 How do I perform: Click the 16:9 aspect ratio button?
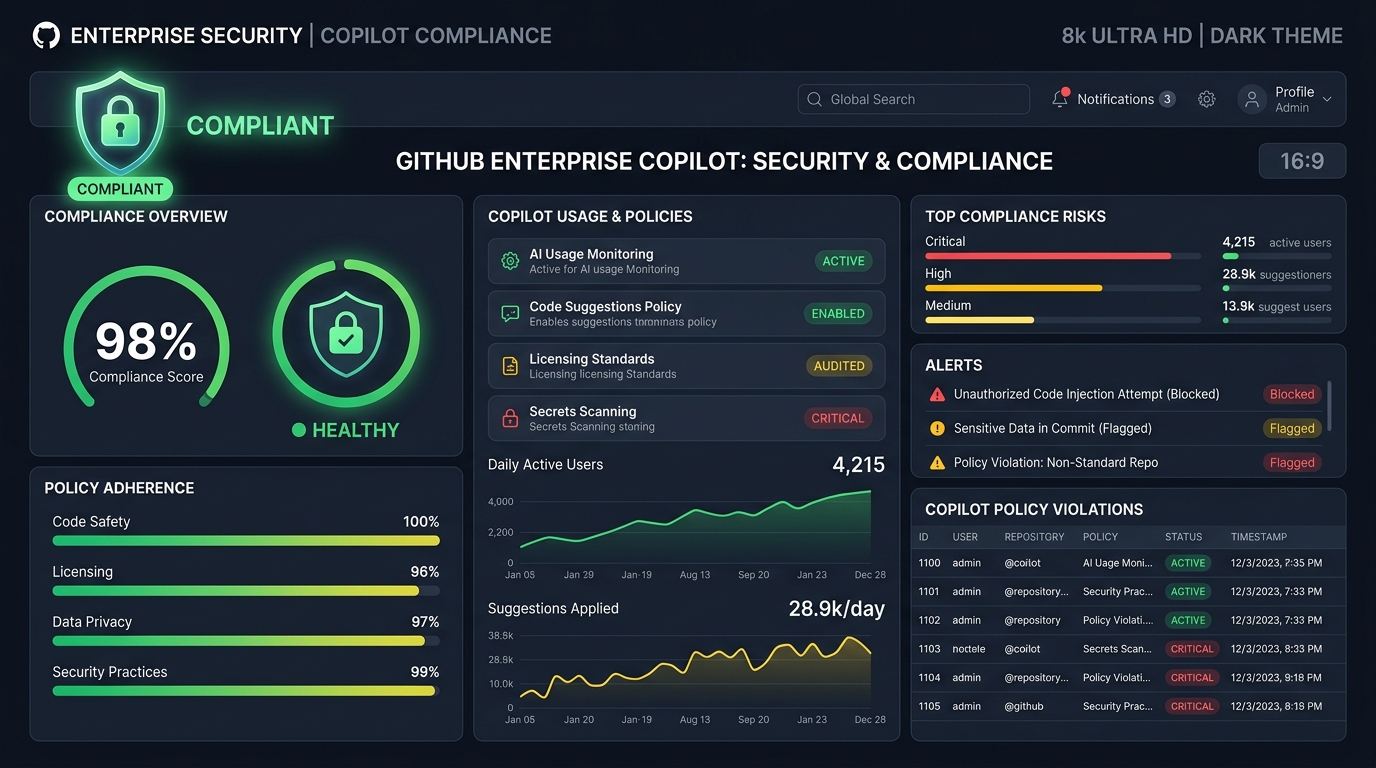click(x=1302, y=161)
